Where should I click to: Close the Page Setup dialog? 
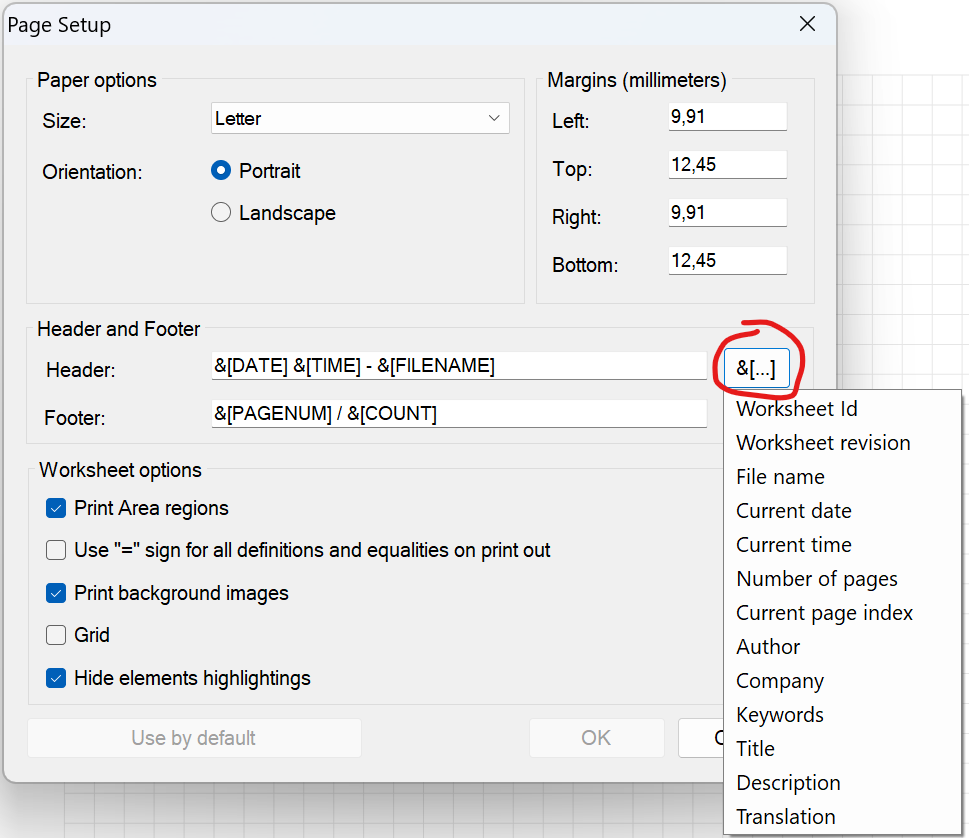(807, 24)
